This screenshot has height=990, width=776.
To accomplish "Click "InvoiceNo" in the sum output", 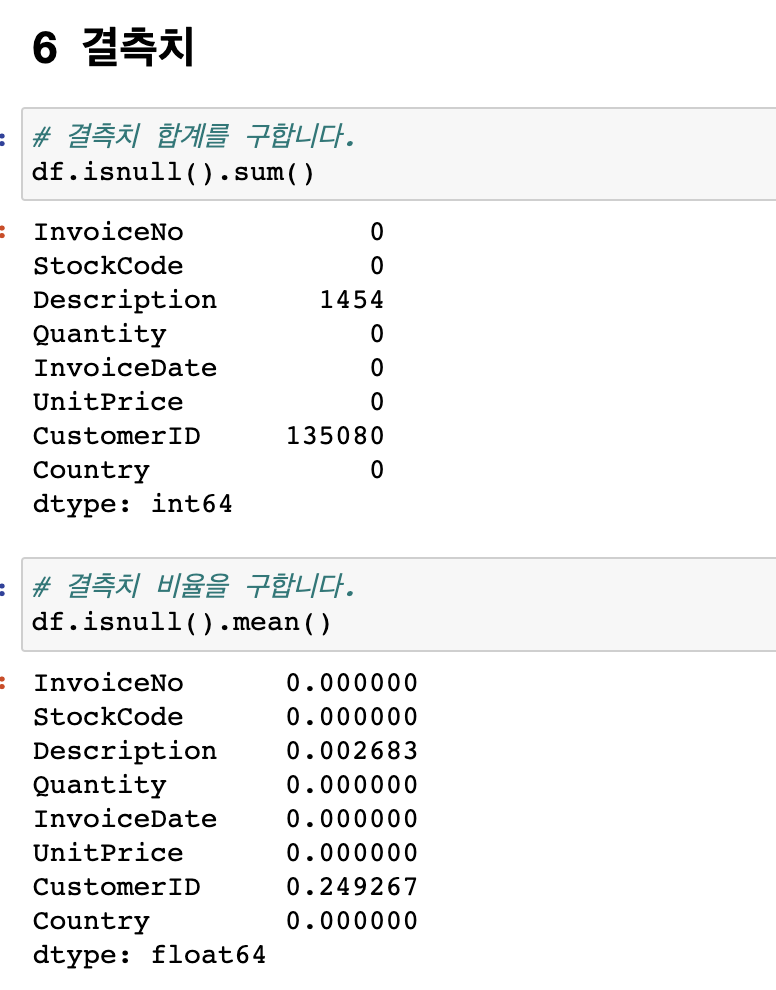I will (108, 232).
